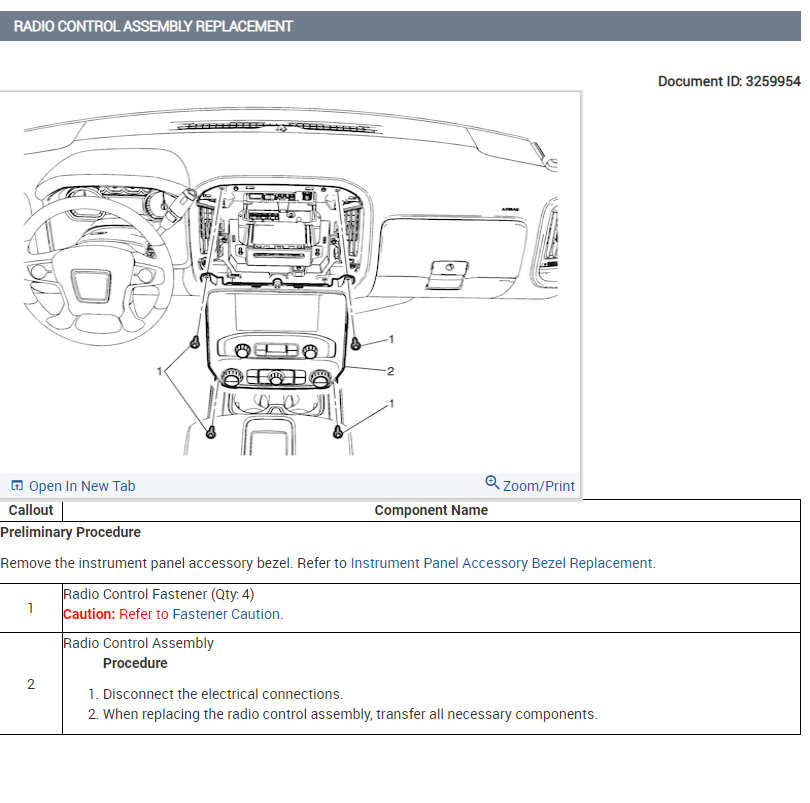Screen dimensions: 810x803
Task: Open Instrument Panel Accessory Bezel Replacement link
Action: pyautogui.click(x=501, y=563)
